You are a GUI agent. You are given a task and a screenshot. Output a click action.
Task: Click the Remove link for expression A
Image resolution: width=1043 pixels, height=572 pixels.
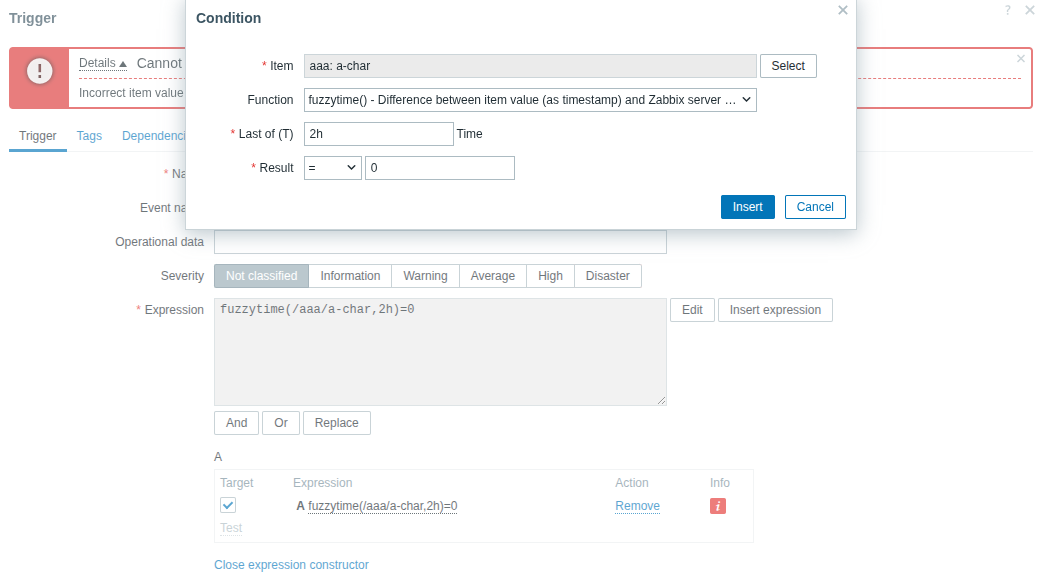click(x=637, y=506)
